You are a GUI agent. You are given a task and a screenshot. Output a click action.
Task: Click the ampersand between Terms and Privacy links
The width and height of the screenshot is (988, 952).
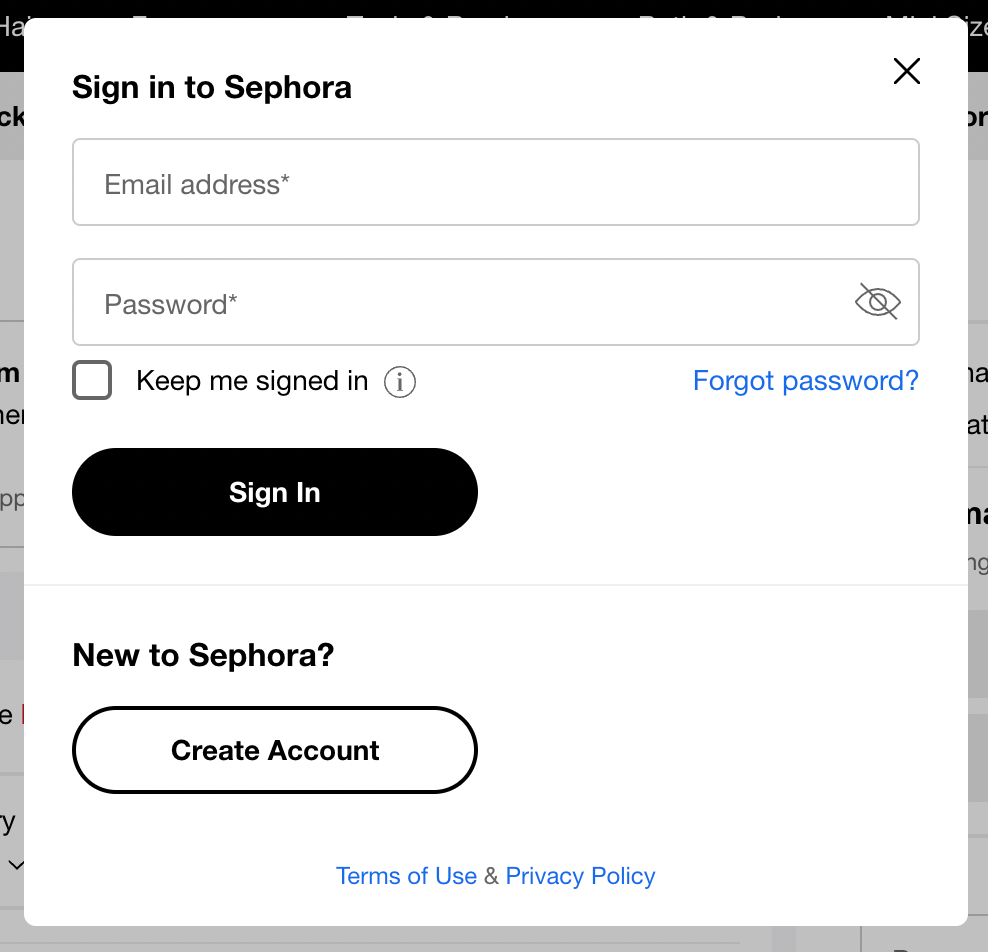coord(491,876)
